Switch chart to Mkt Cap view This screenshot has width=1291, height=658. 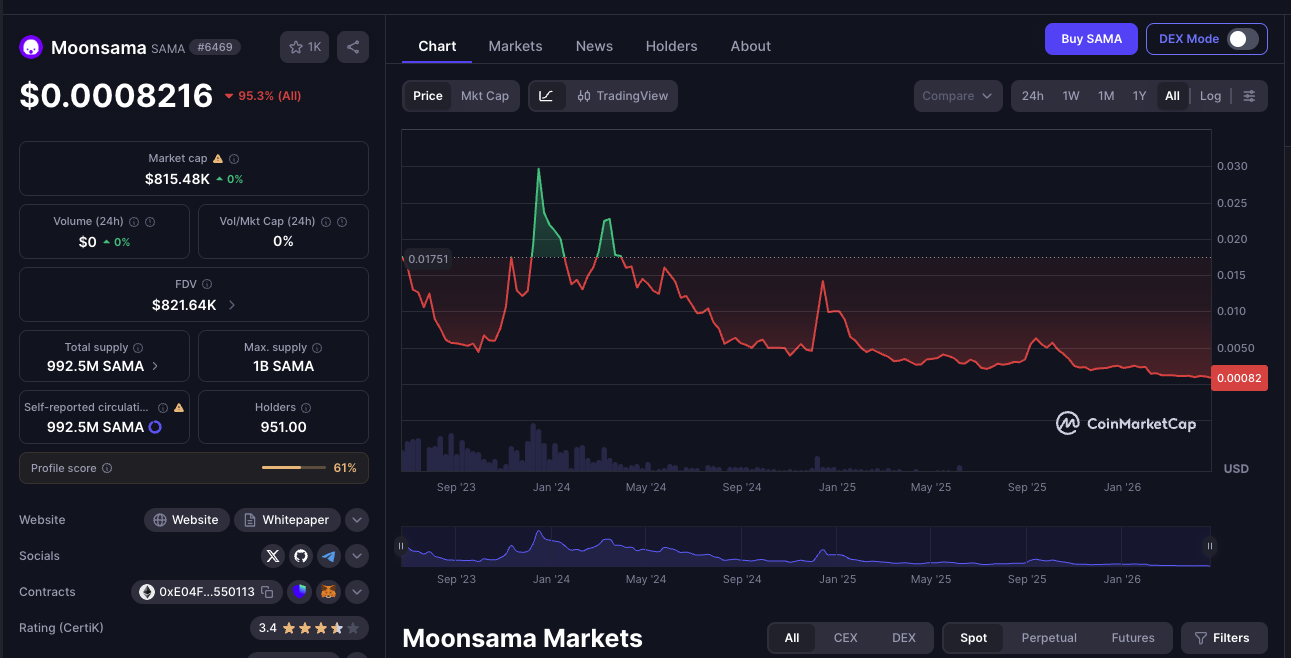coord(484,96)
